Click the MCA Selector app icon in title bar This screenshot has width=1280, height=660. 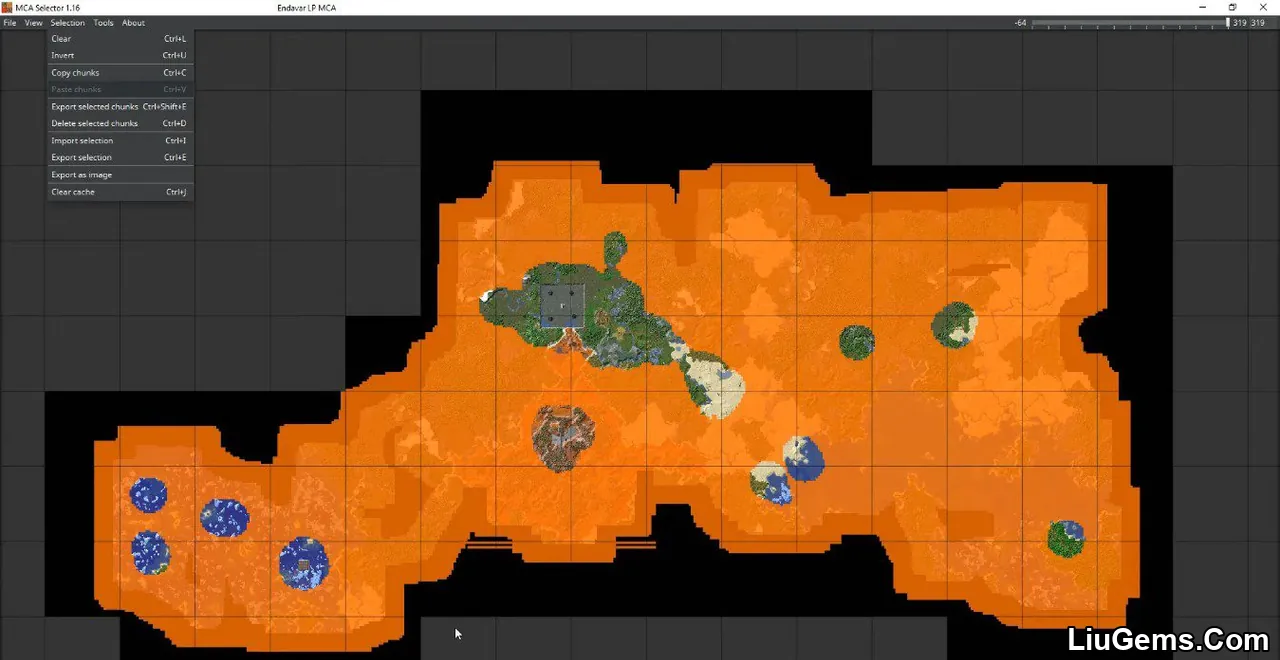pos(7,7)
